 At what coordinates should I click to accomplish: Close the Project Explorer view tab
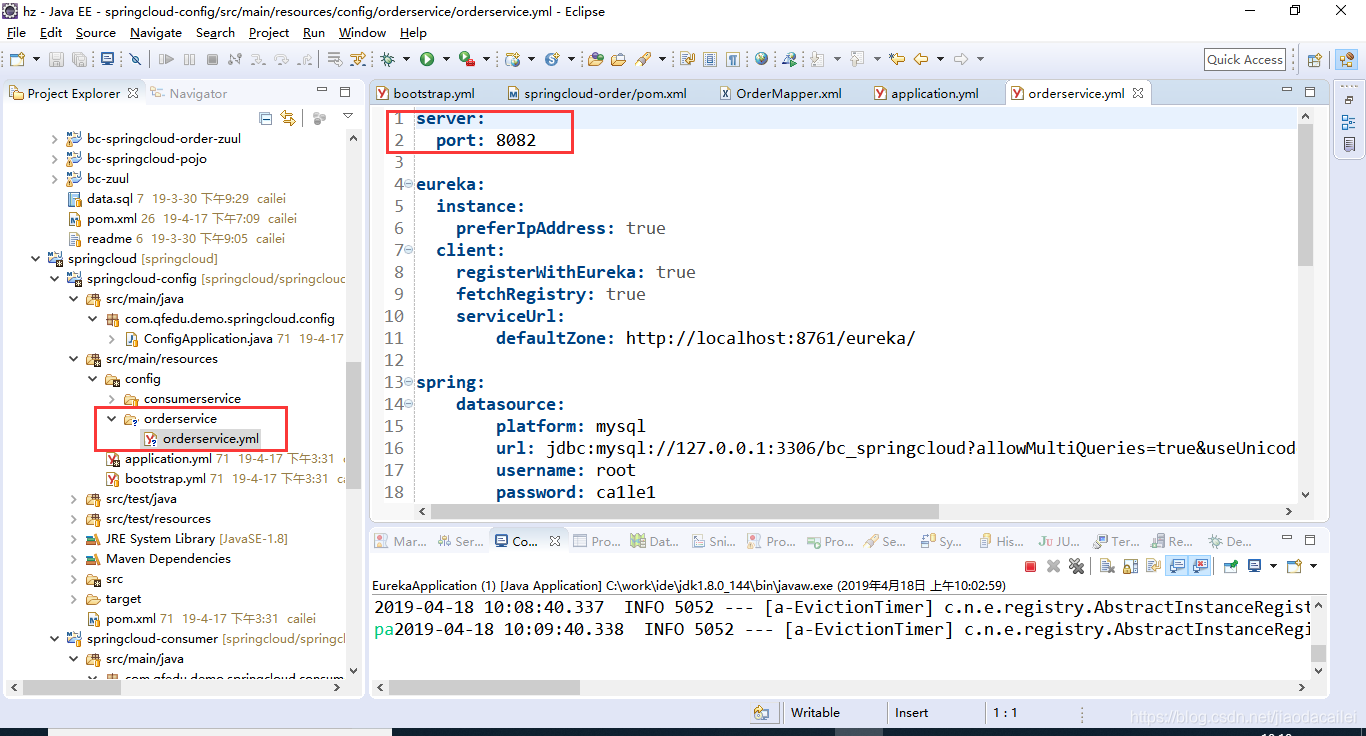[132, 93]
